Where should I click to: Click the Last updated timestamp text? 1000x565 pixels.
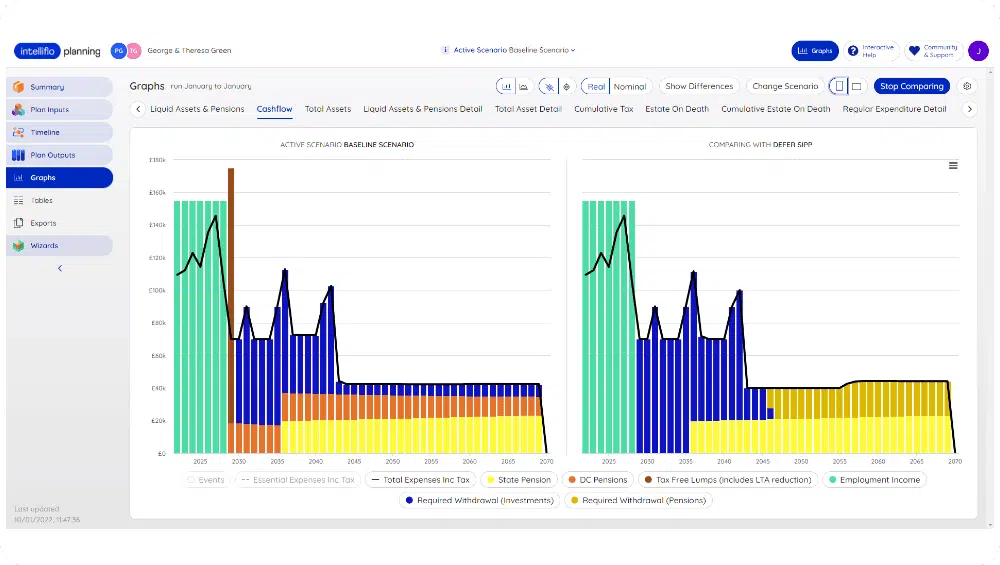click(47, 514)
